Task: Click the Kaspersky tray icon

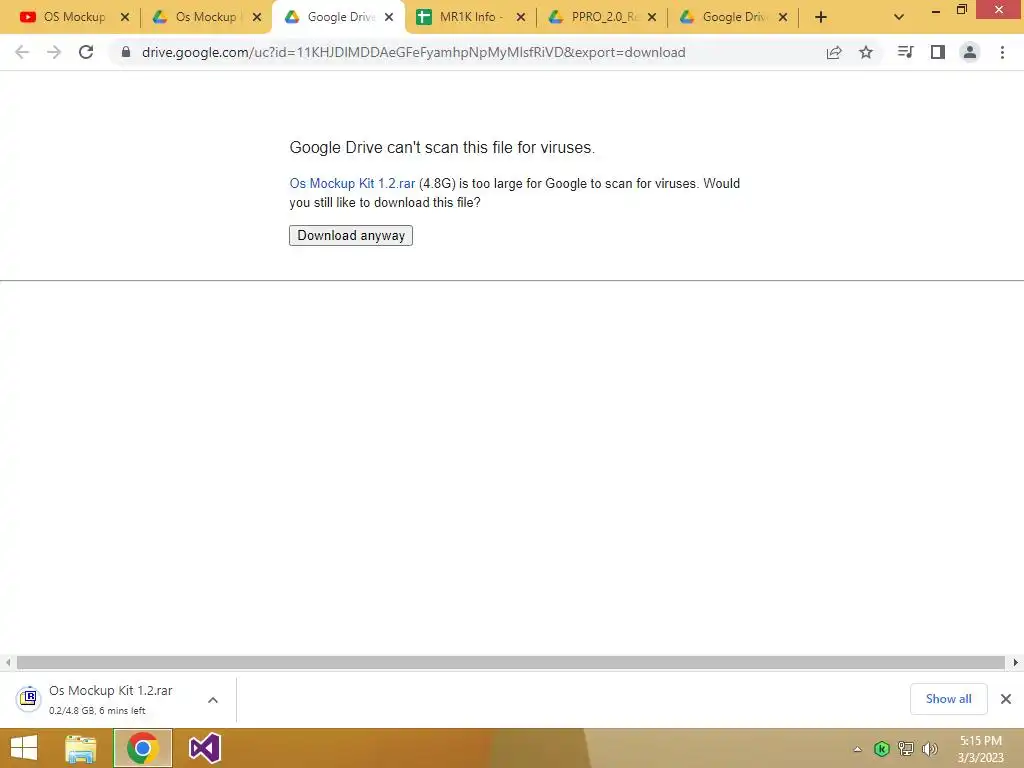Action: click(x=882, y=748)
